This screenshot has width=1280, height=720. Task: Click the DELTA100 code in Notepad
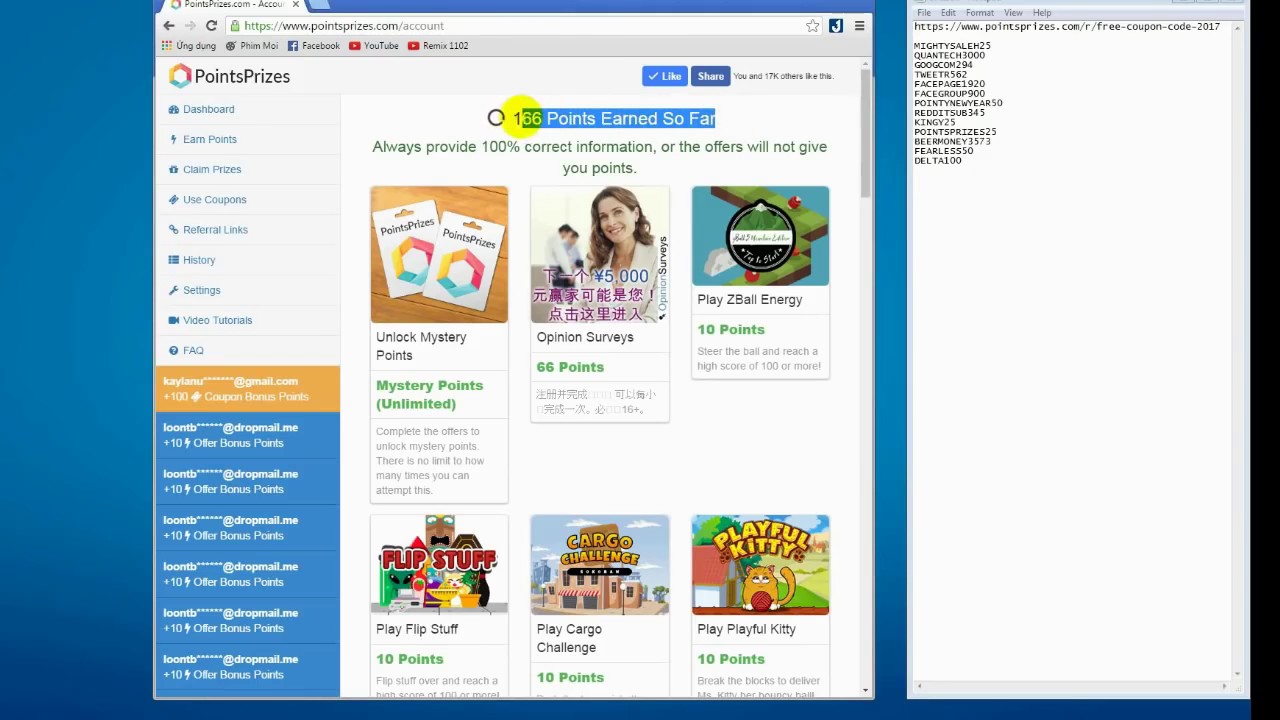[937, 160]
